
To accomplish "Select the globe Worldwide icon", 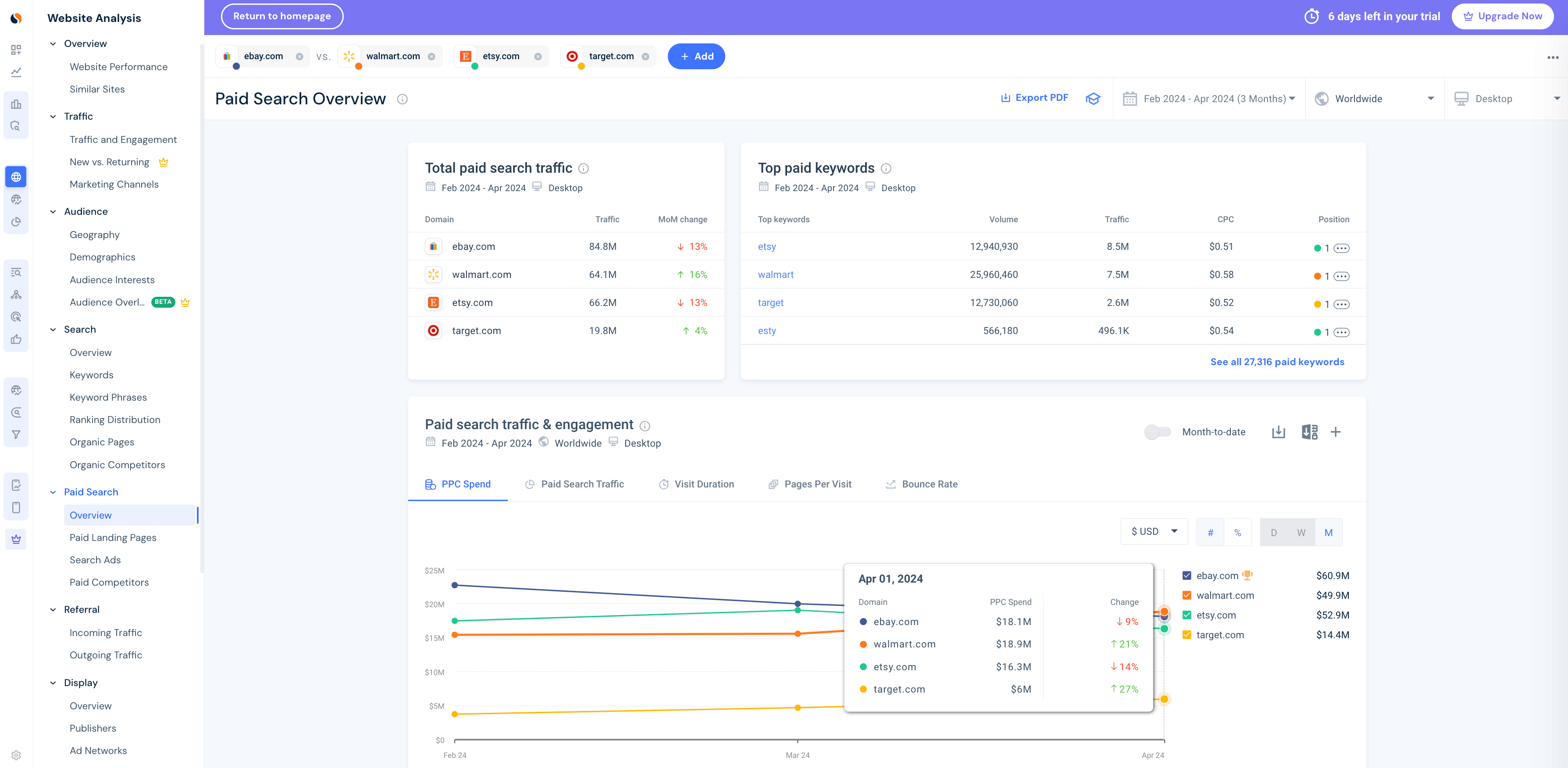I will tap(1321, 99).
